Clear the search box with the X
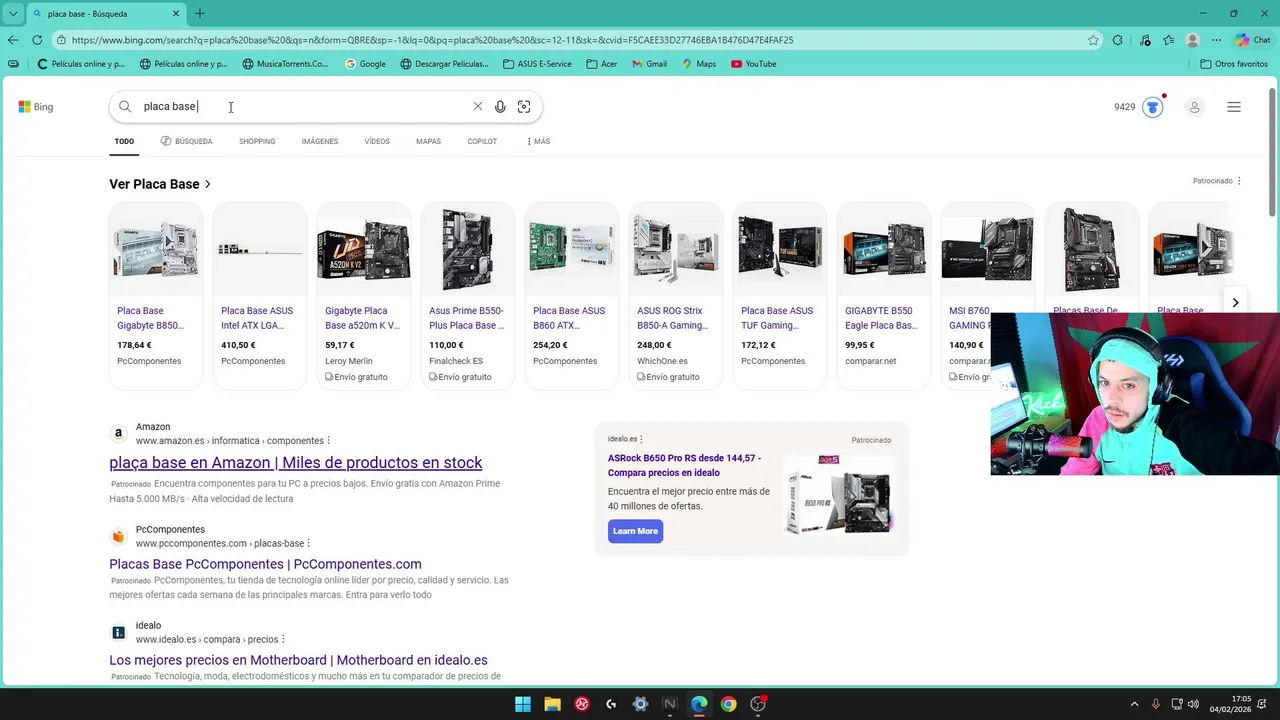The image size is (1280, 720). tap(477, 107)
